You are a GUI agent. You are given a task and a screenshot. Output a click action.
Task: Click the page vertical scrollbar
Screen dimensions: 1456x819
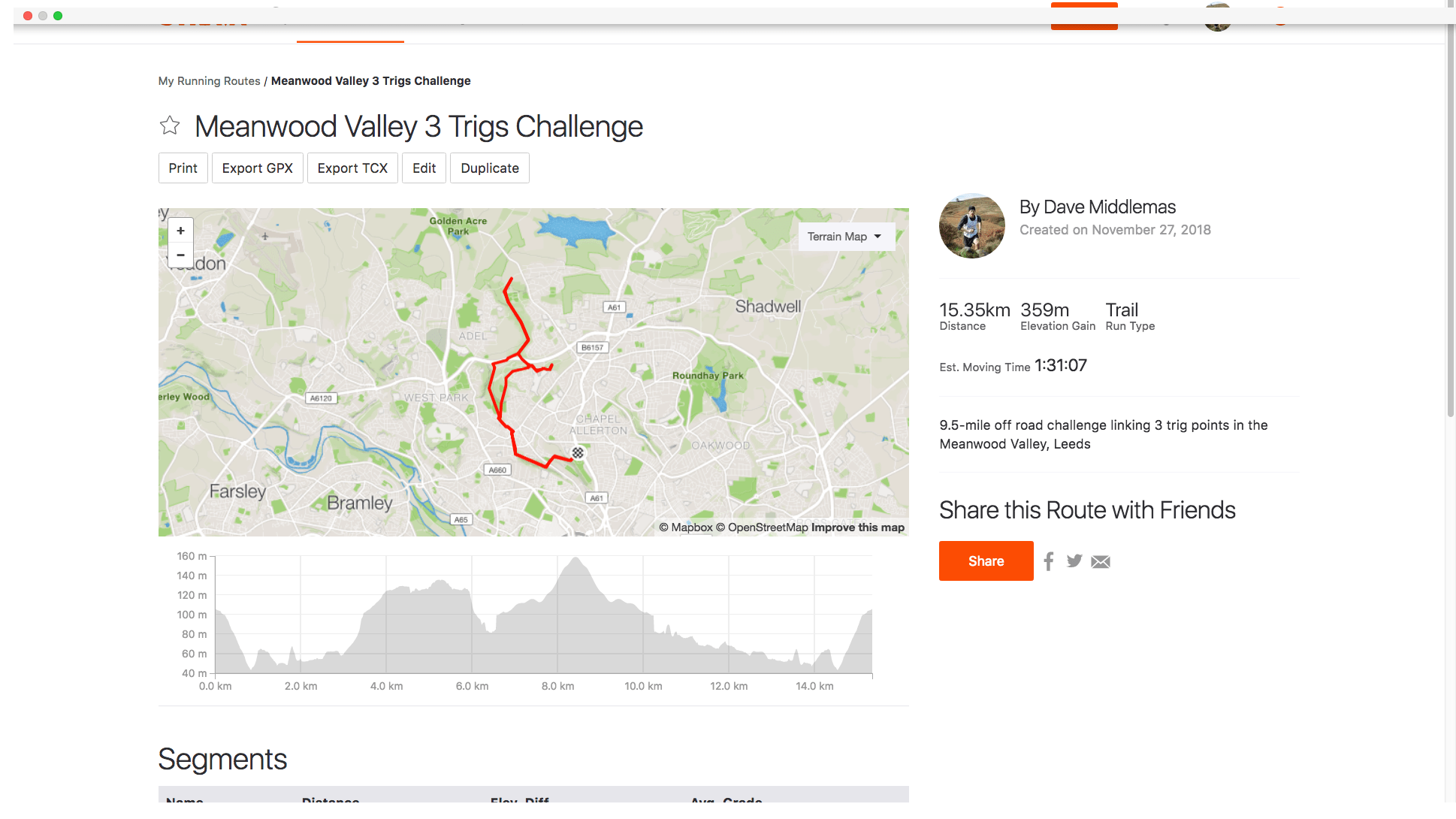[x=1450, y=225]
